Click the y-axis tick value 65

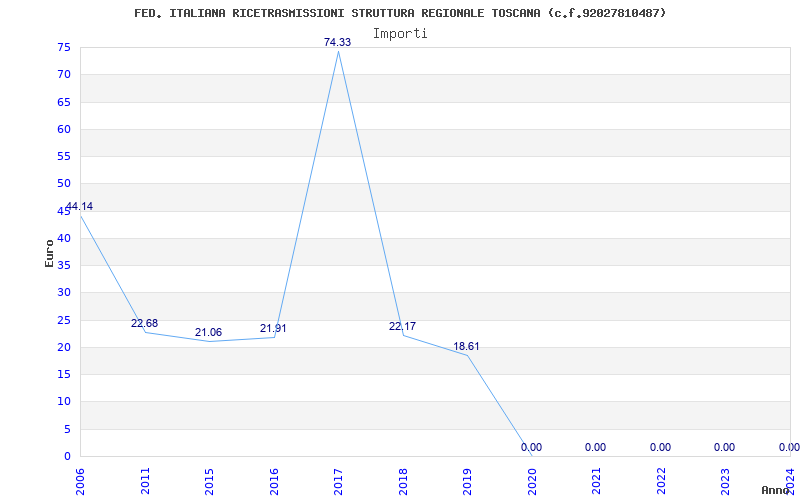[64, 102]
